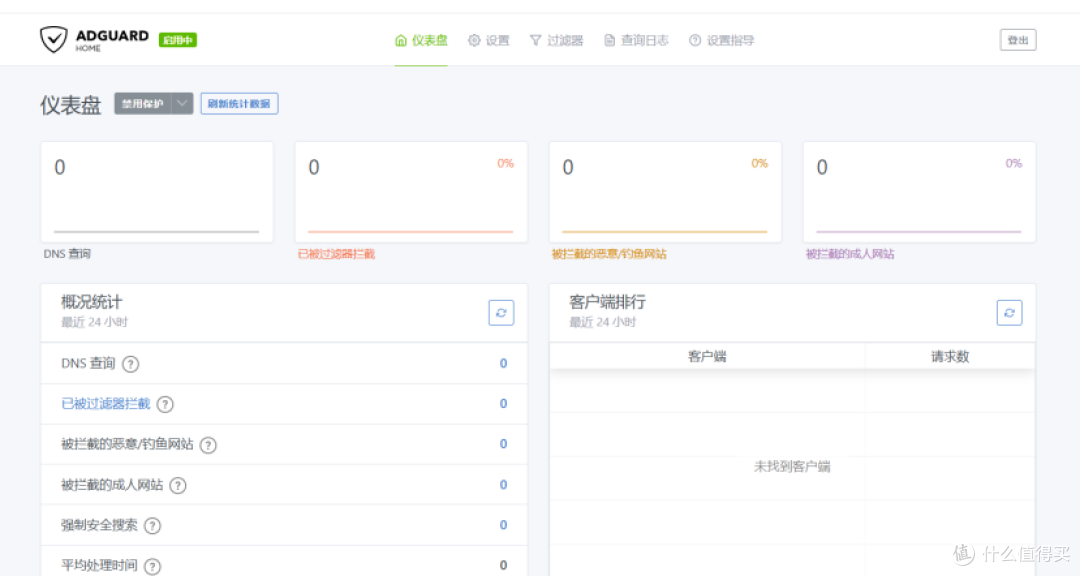
Task: Open the 已被过滤器拦截 link in statistics
Action: click(105, 404)
